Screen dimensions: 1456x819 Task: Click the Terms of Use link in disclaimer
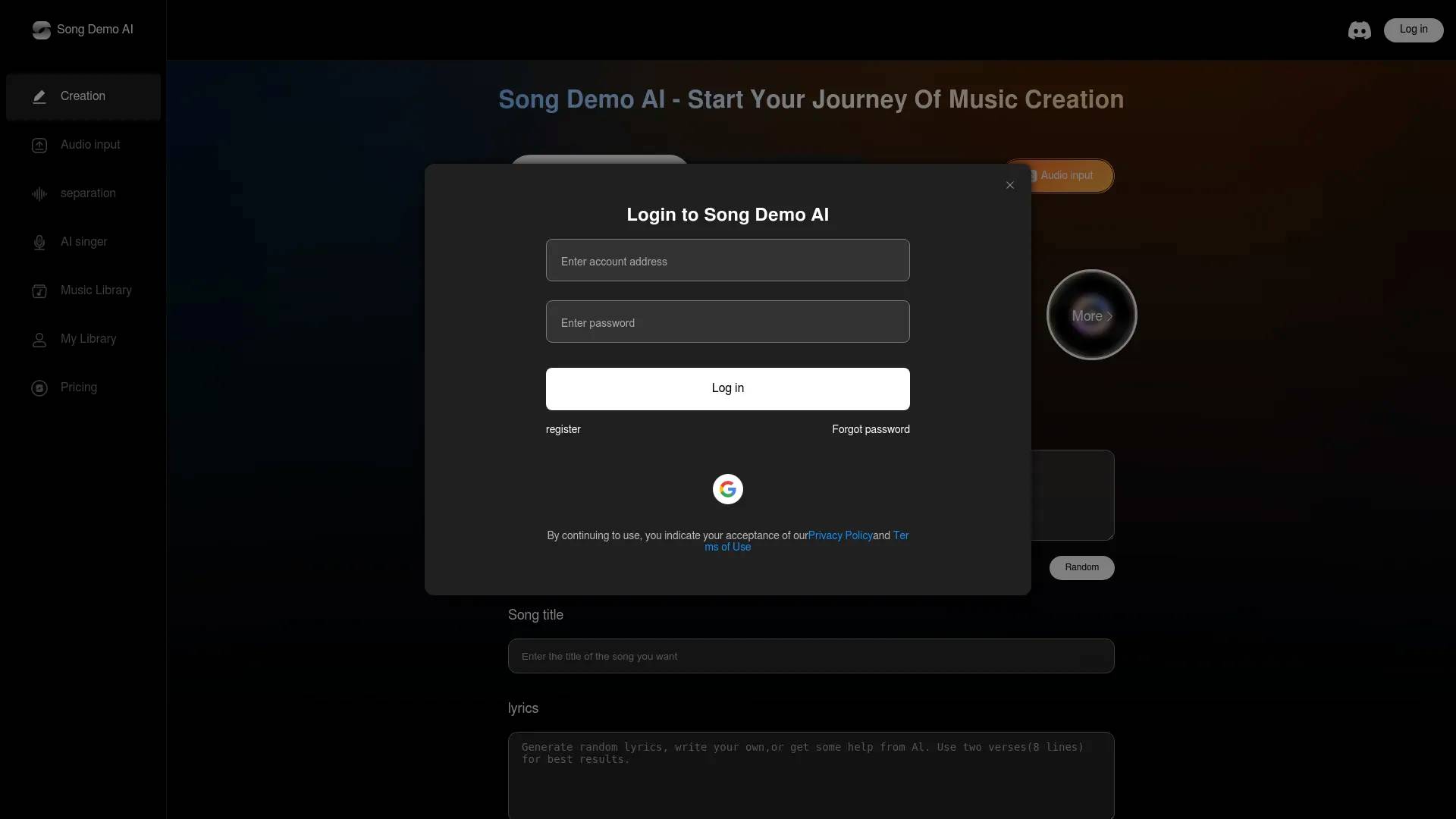[x=728, y=547]
